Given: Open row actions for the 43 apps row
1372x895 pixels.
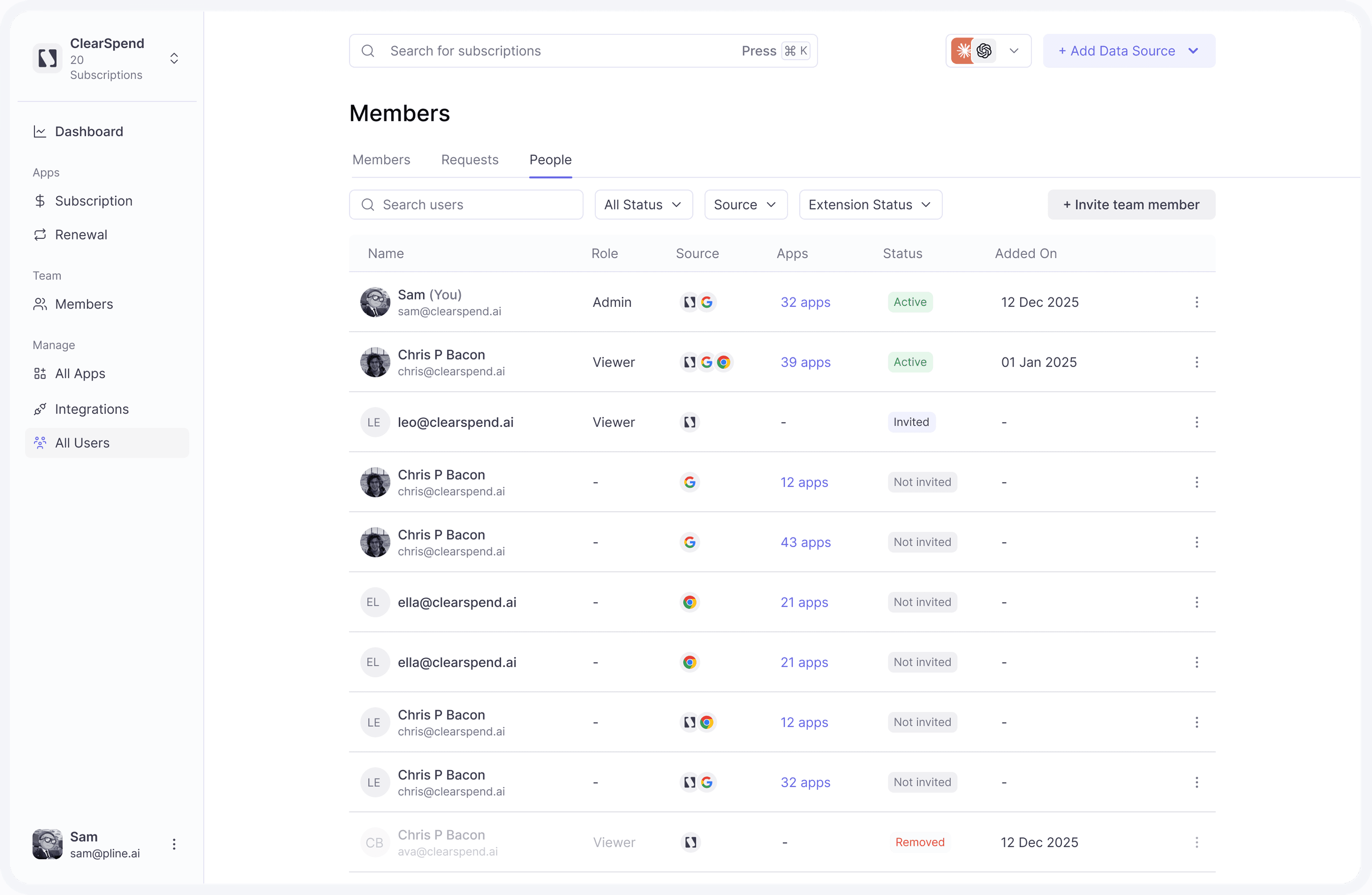Looking at the screenshot, I should [x=1196, y=542].
